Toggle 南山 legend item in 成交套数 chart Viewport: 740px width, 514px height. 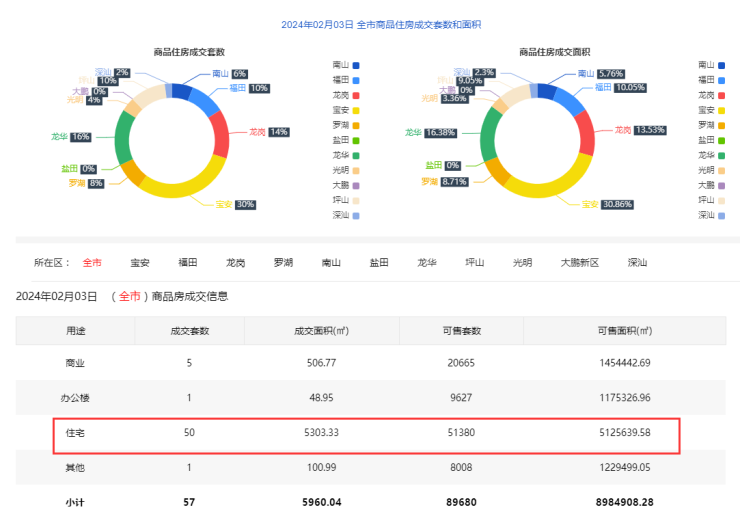(347, 65)
